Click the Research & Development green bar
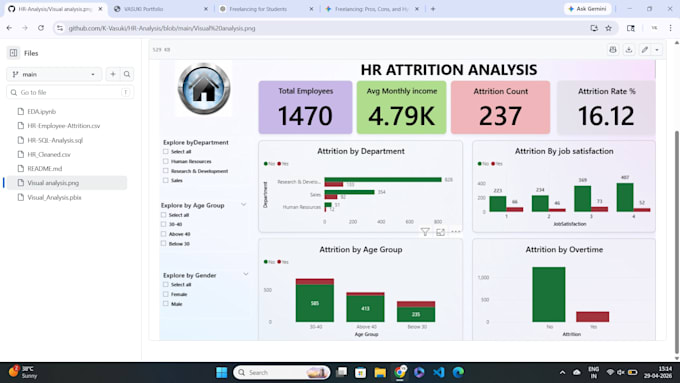Screen dimensions: 680x383 (383, 180)
